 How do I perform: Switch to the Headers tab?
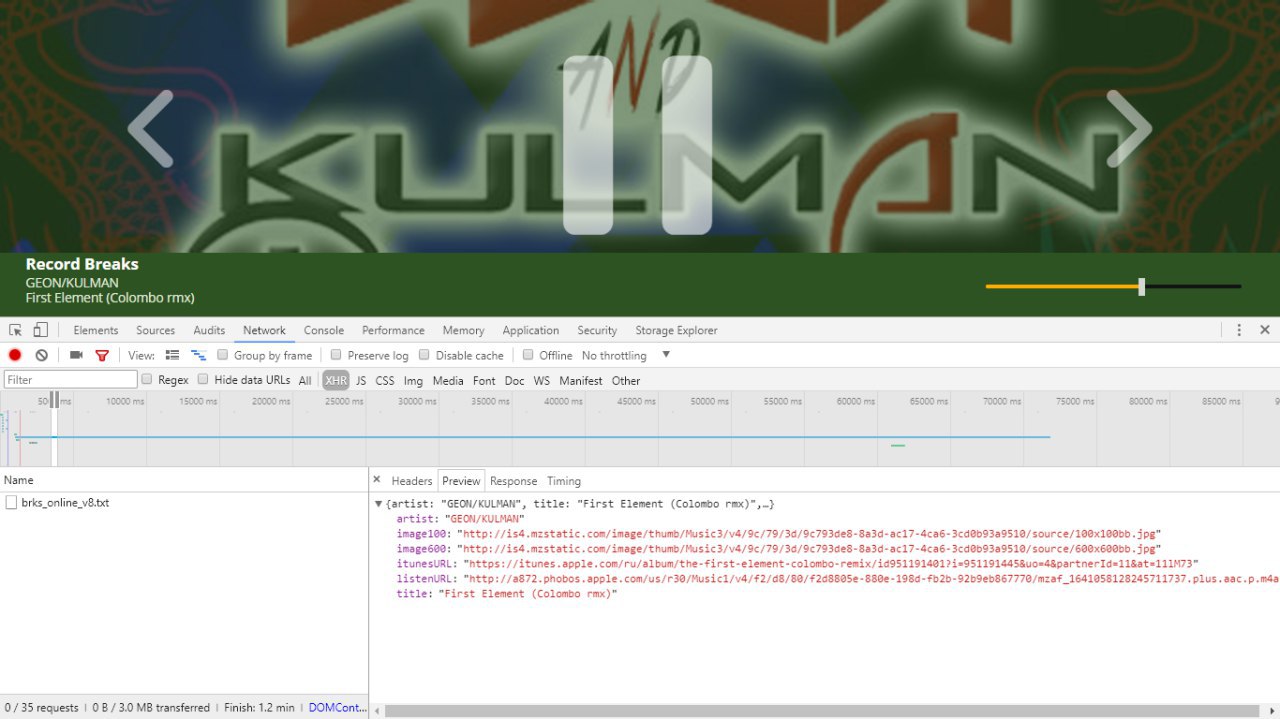coord(412,481)
